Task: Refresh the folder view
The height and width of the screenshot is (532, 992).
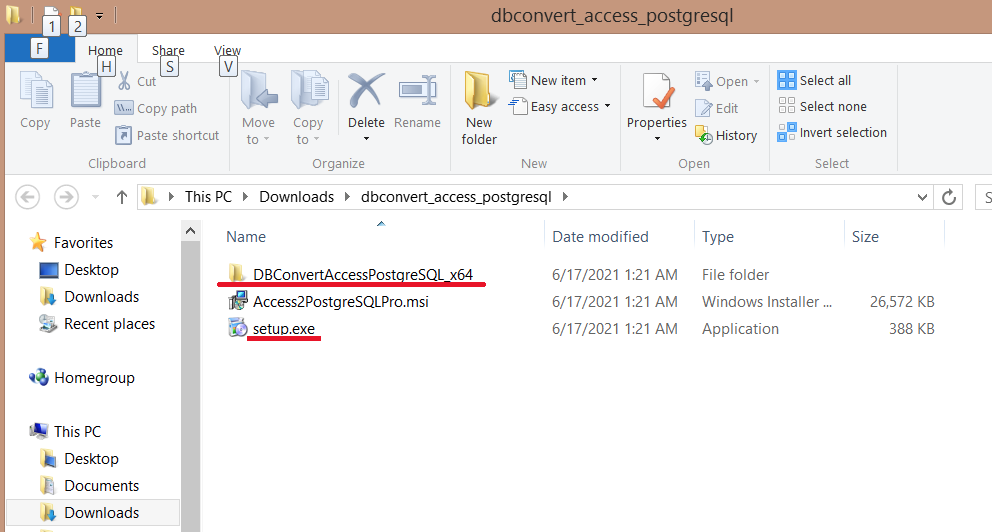Action: click(x=949, y=197)
